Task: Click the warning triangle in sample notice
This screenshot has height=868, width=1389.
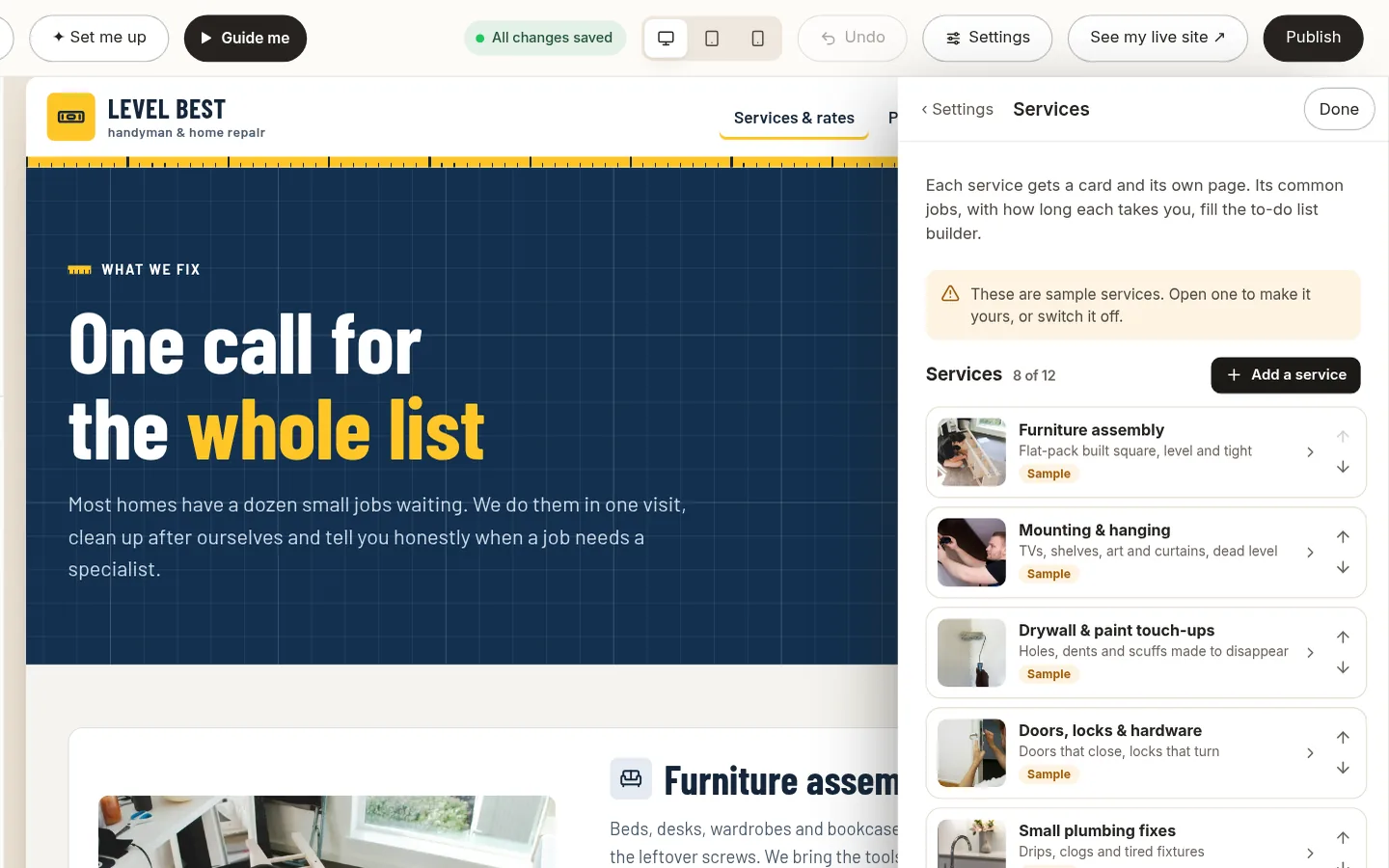Action: 950,294
